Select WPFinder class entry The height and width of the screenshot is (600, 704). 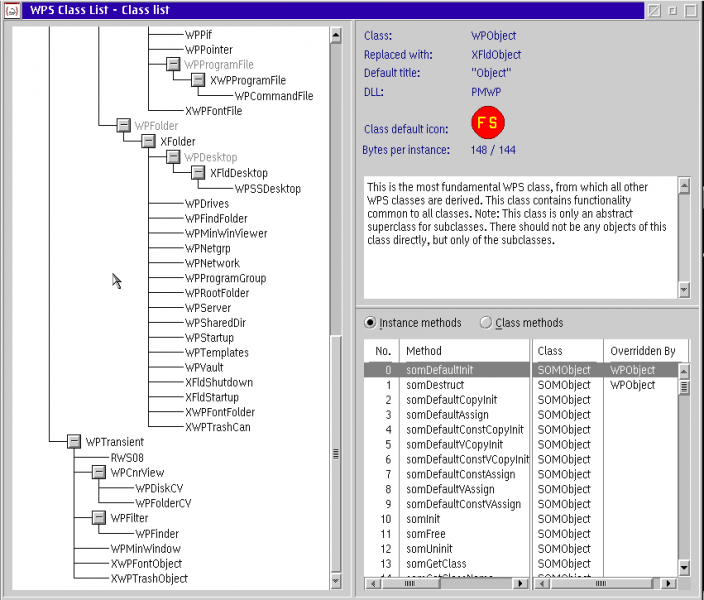click(157, 534)
